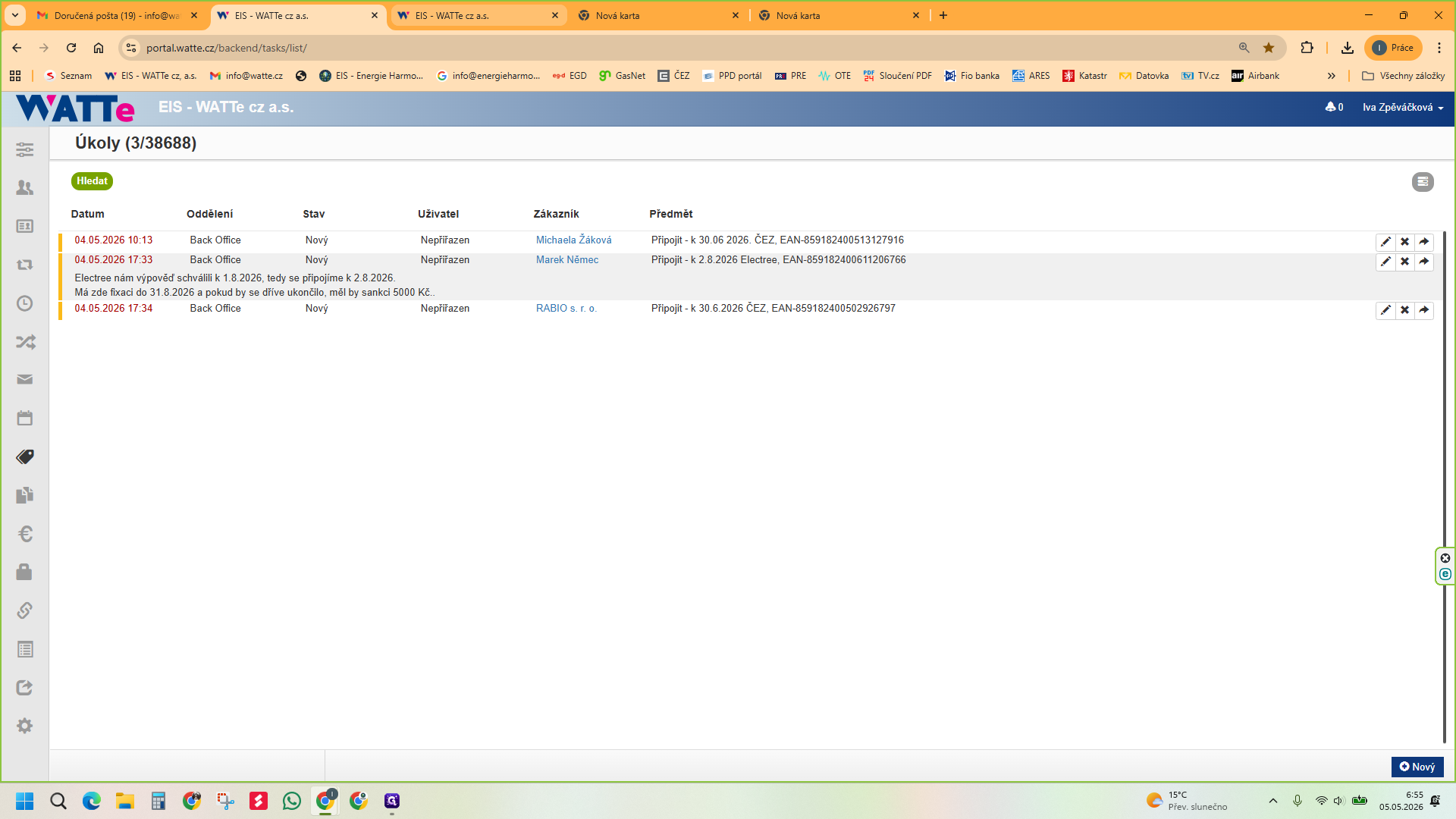Switch to first Nová karta tab
This screenshot has height=819, width=1456.
point(658,15)
